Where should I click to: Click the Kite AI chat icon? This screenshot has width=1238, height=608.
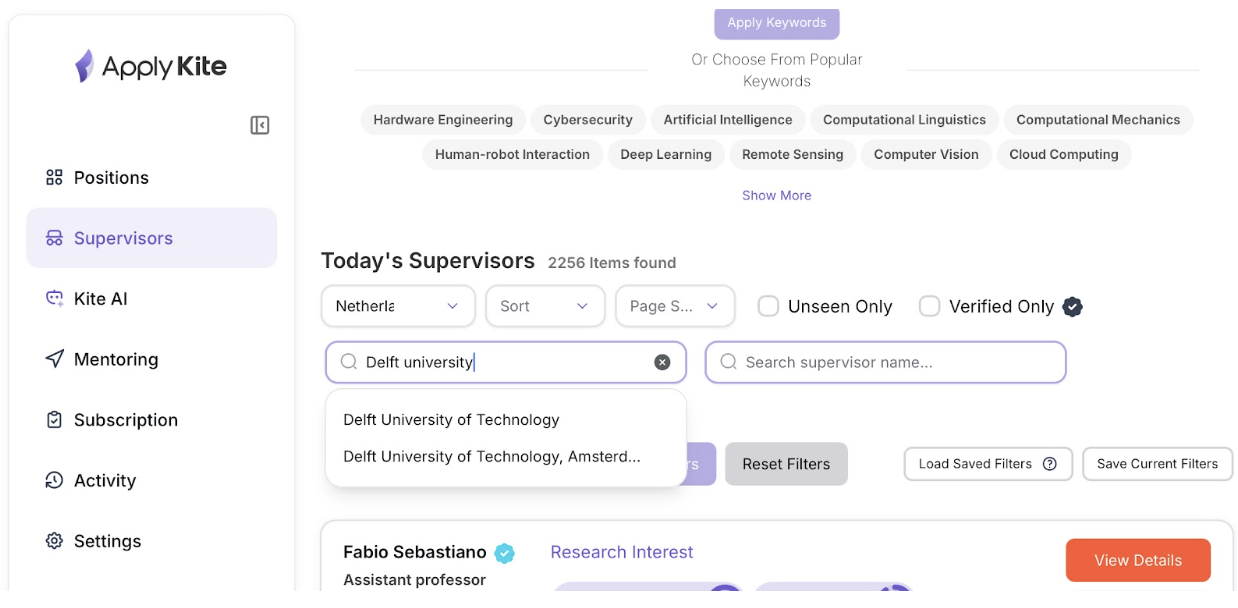[x=55, y=299]
